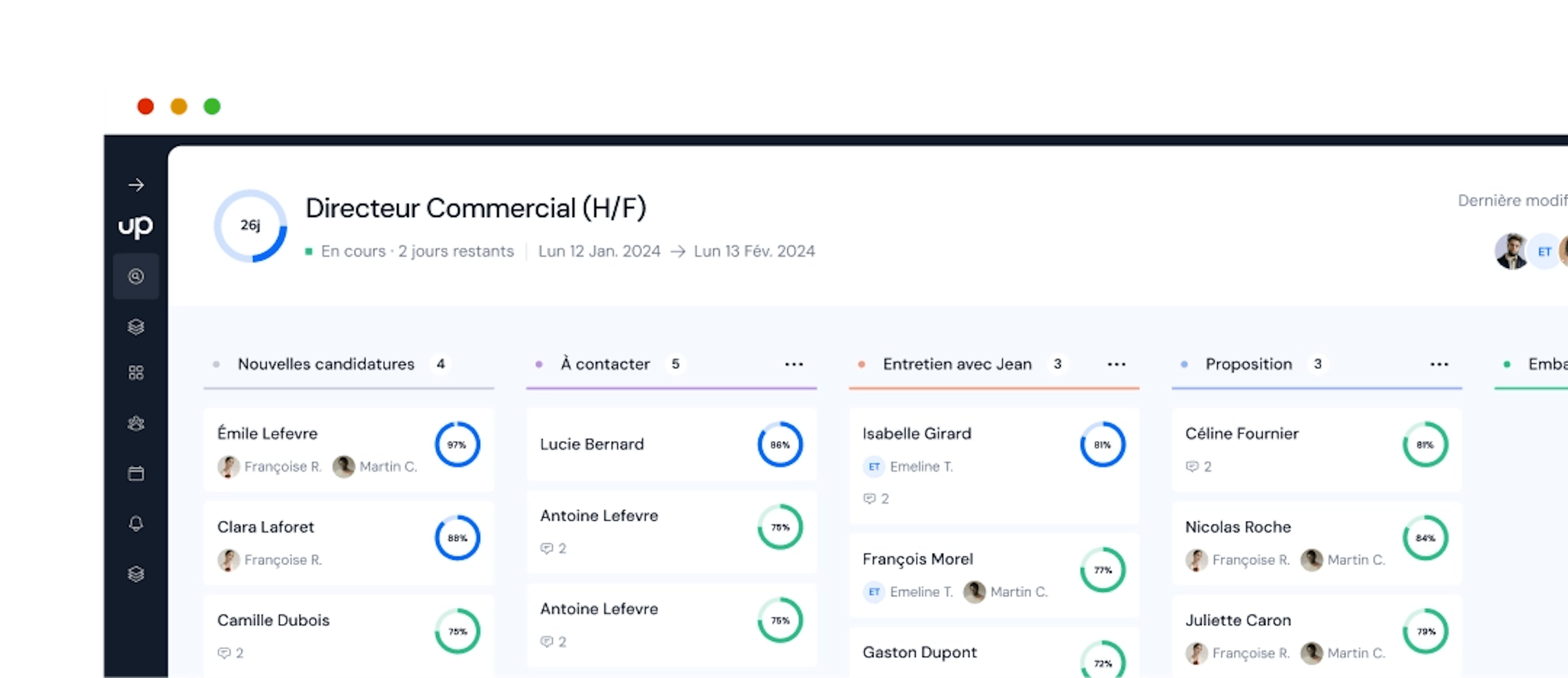The height and width of the screenshot is (678, 1568).
Task: Open the options menu of À contacter column
Action: click(794, 365)
